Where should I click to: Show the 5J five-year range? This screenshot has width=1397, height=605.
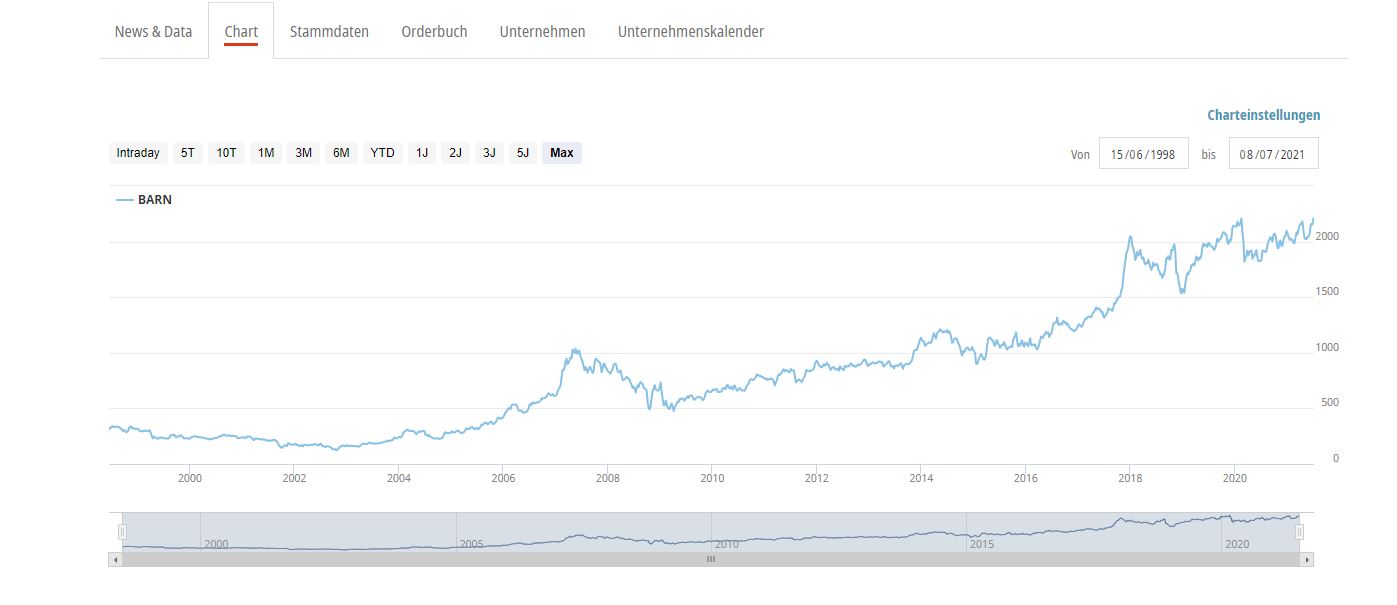(x=522, y=153)
